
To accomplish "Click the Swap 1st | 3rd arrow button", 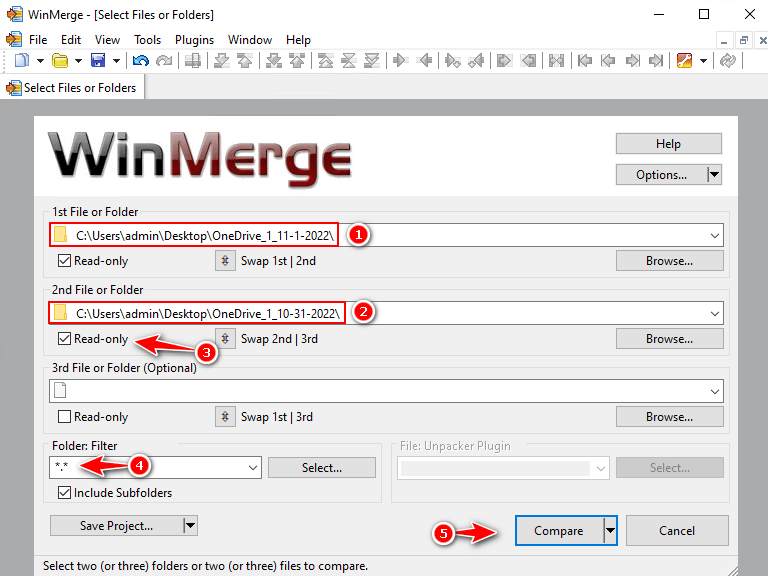I will (x=225, y=417).
